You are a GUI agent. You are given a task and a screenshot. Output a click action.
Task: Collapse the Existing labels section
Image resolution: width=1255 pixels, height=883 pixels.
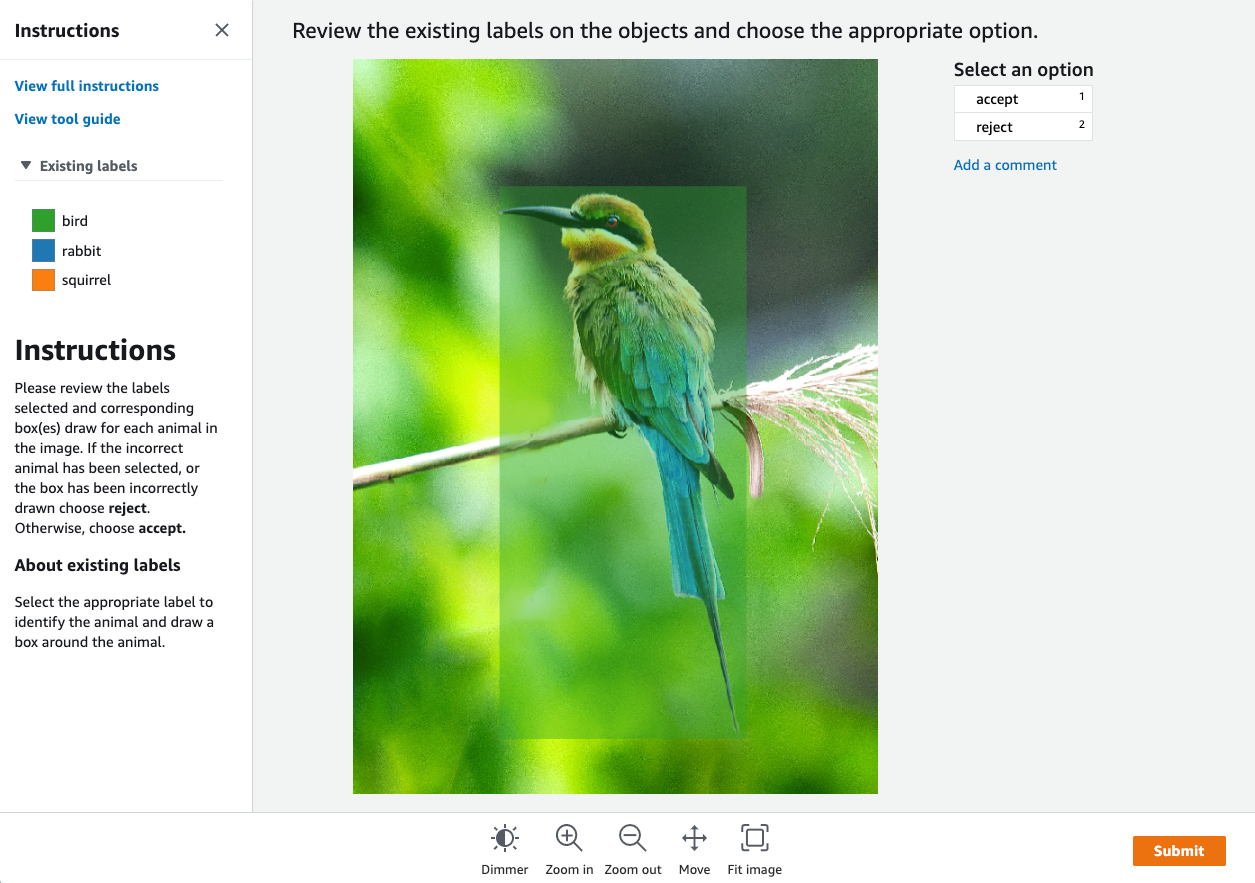[x=26, y=166]
